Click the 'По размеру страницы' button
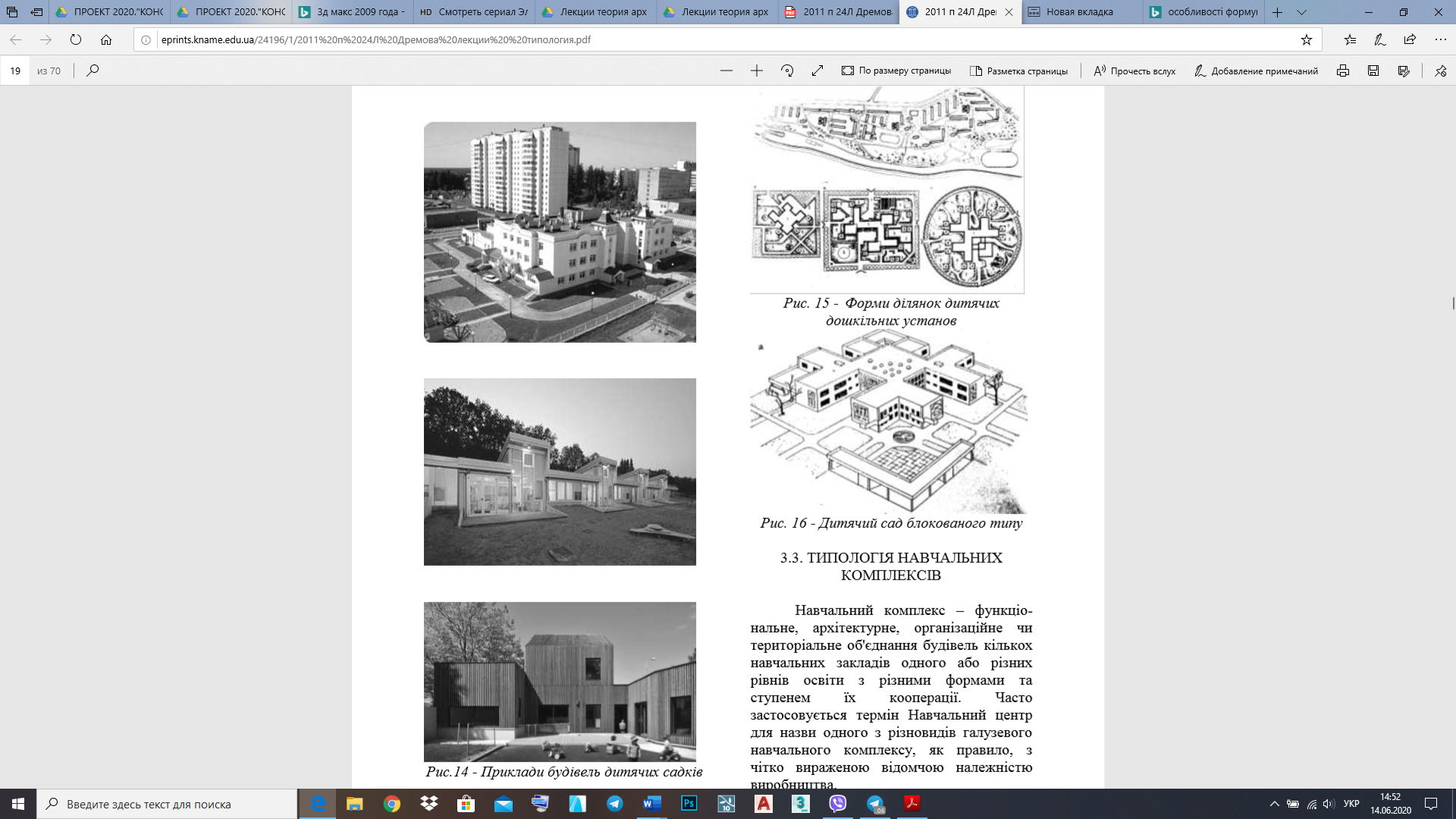This screenshot has width=1456, height=819. click(896, 71)
